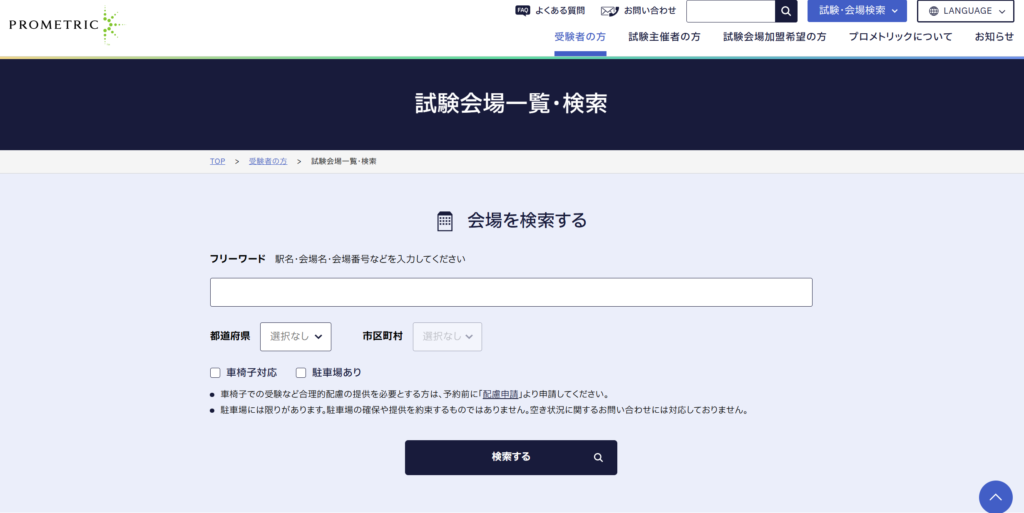Click the chevron on 試験・会場検索 button
Screen dimensions: 1024x513
[x=895, y=11]
